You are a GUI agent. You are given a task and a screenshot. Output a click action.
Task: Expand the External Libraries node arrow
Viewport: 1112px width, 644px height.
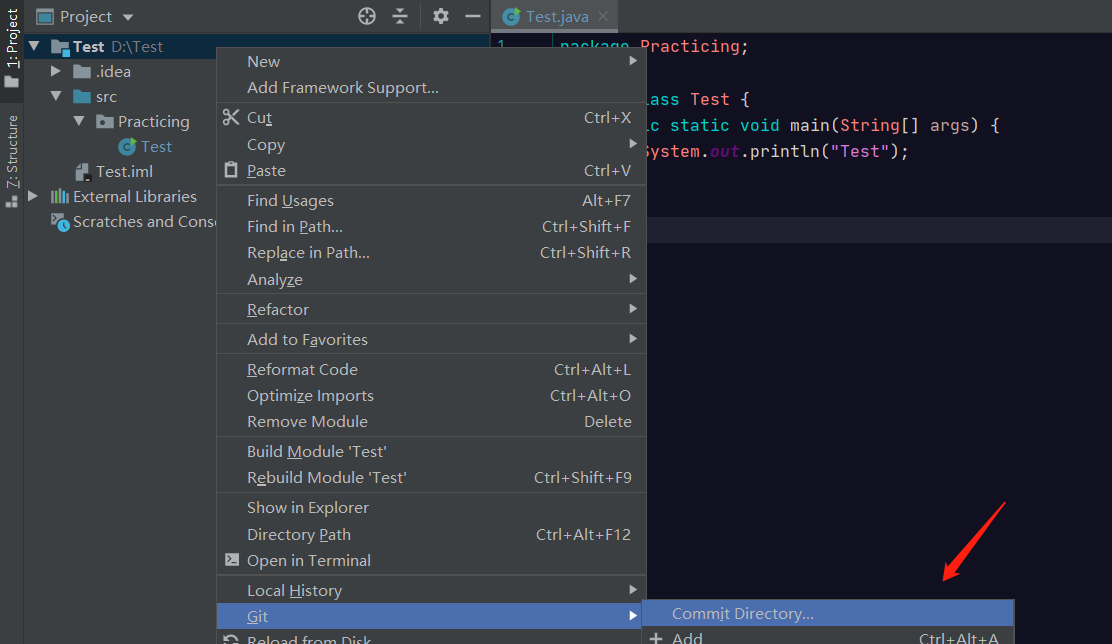pyautogui.click(x=33, y=196)
